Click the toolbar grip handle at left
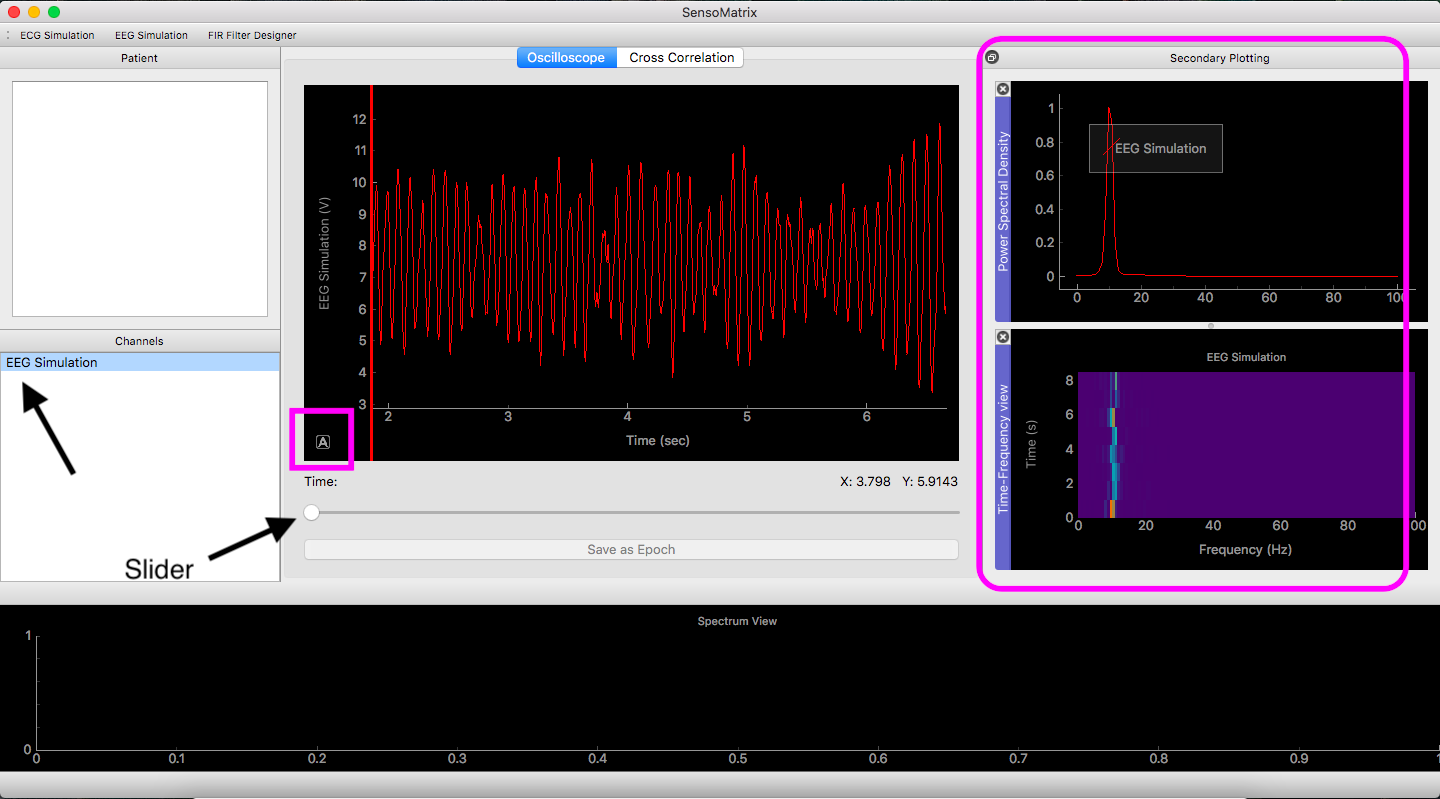The height and width of the screenshot is (799, 1440). (8, 35)
